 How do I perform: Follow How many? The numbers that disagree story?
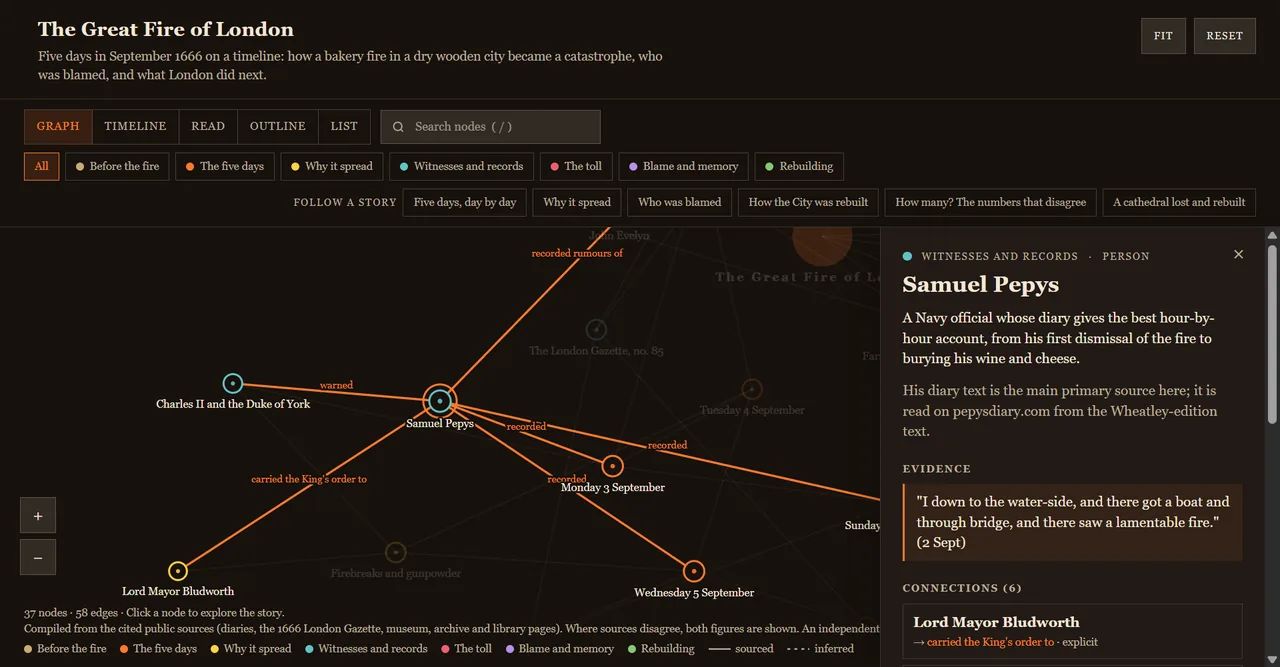990,202
